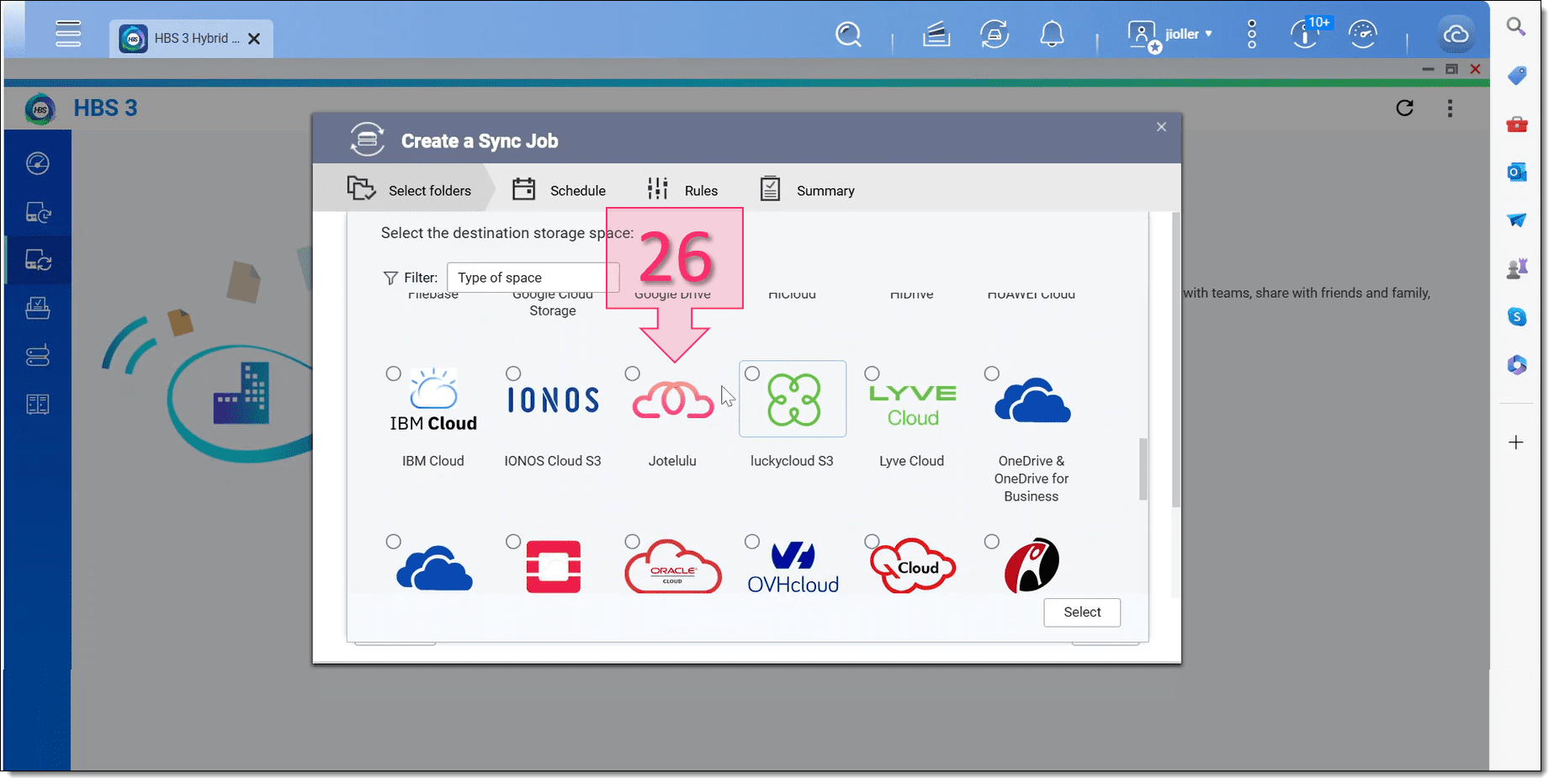Open blue paper plane icon in browser sidebar
Image resolution: width=1554 pixels, height=784 pixels.
click(x=1516, y=220)
